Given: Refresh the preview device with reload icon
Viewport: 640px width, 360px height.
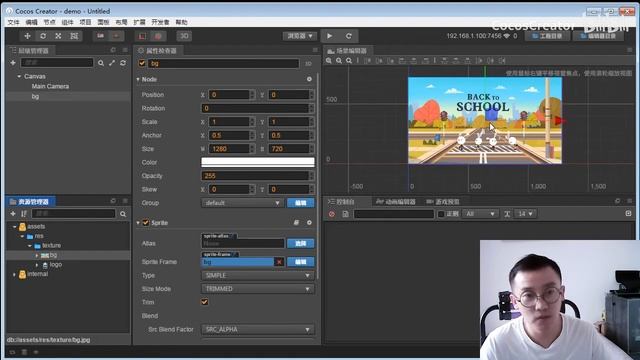Looking at the screenshot, I should 349,36.
